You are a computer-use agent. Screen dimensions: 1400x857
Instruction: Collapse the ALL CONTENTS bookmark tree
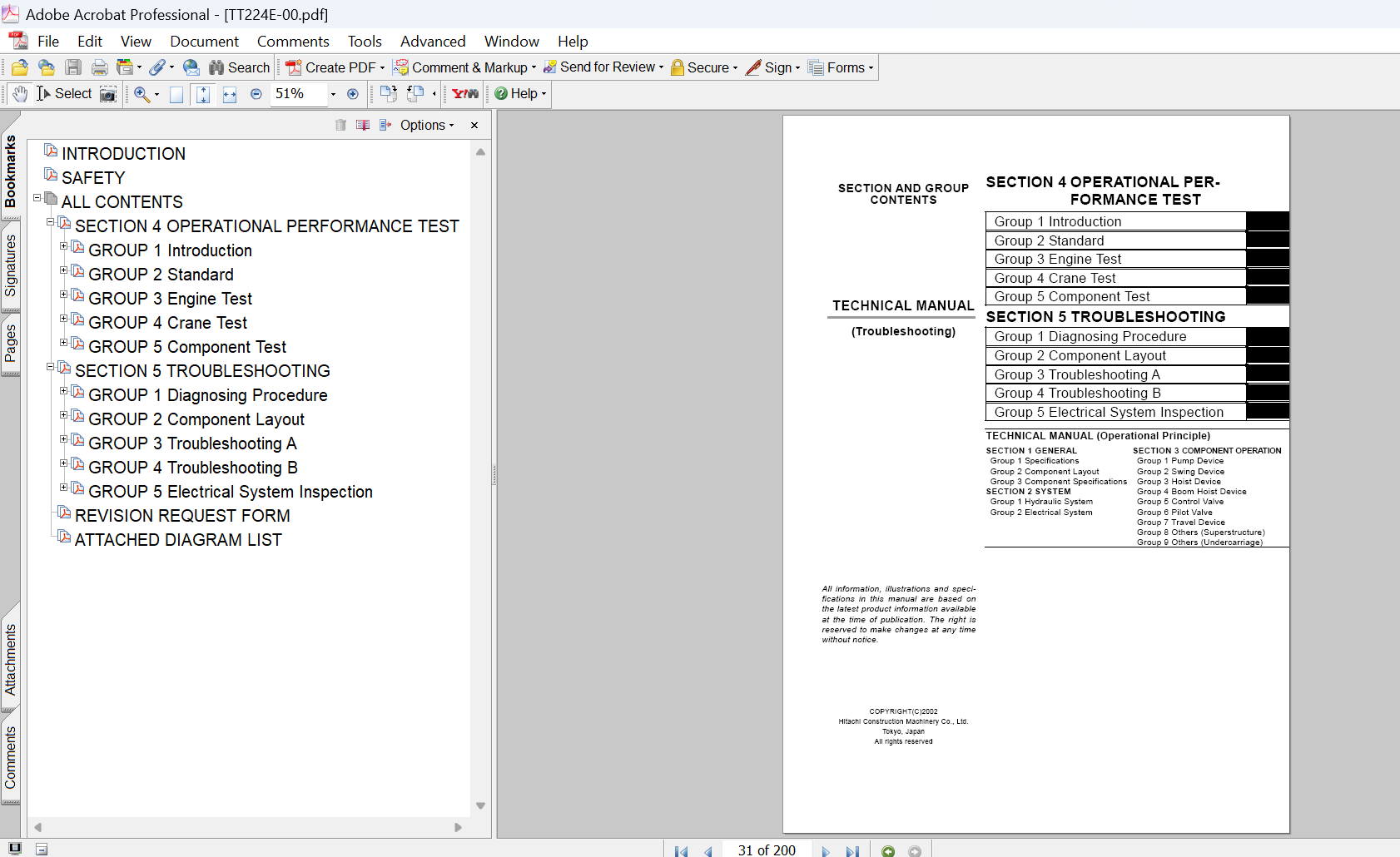coord(37,198)
